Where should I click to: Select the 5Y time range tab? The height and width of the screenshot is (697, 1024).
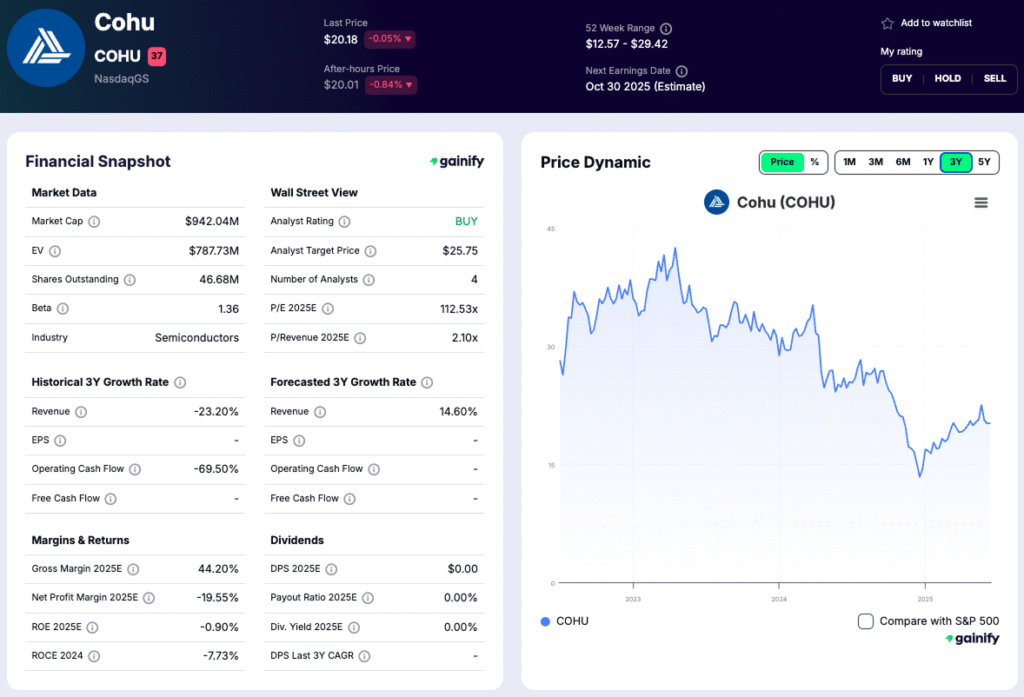[x=984, y=162]
